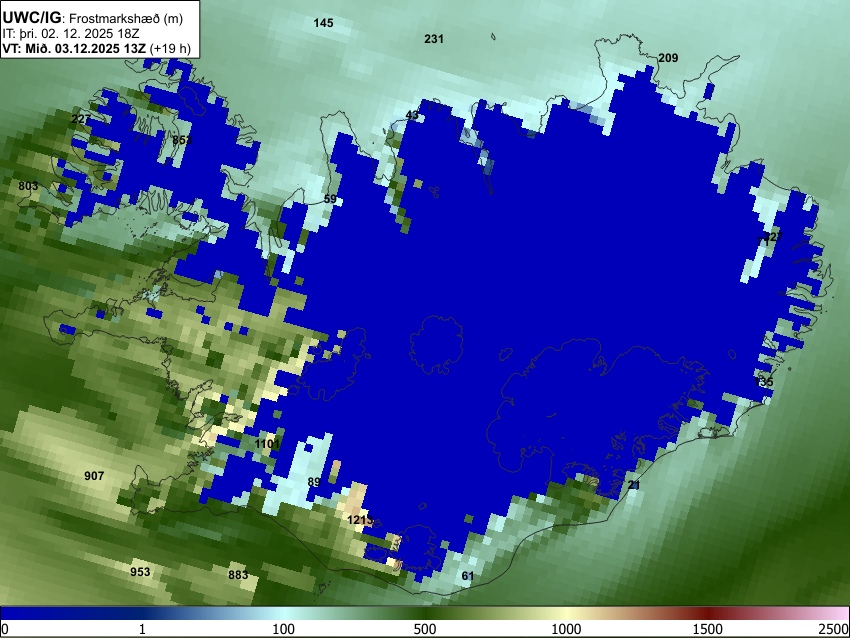This screenshot has width=850, height=638.
Task: Click the dark red section of the color bar
Action: [708, 613]
